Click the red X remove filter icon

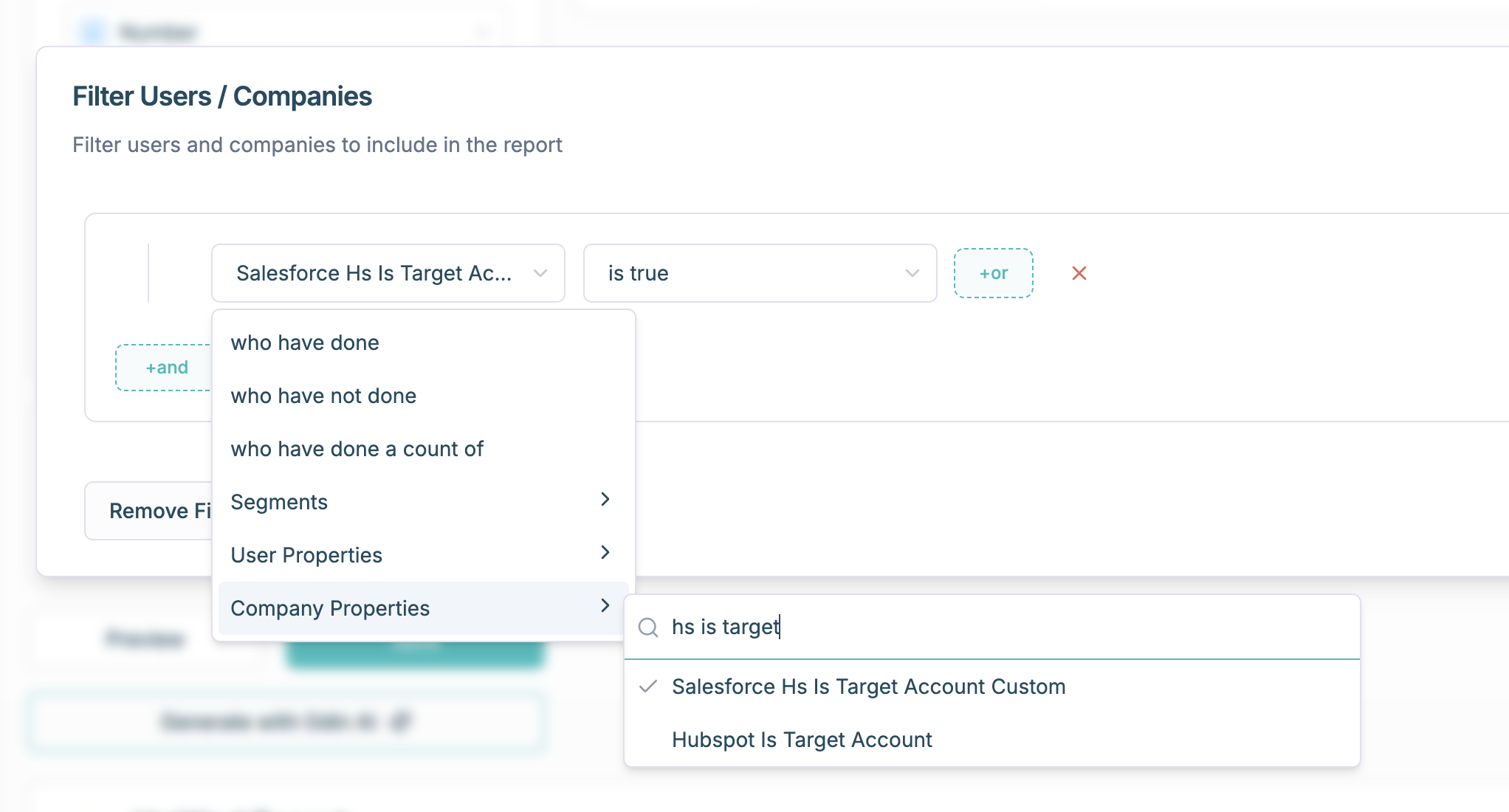pyautogui.click(x=1079, y=273)
